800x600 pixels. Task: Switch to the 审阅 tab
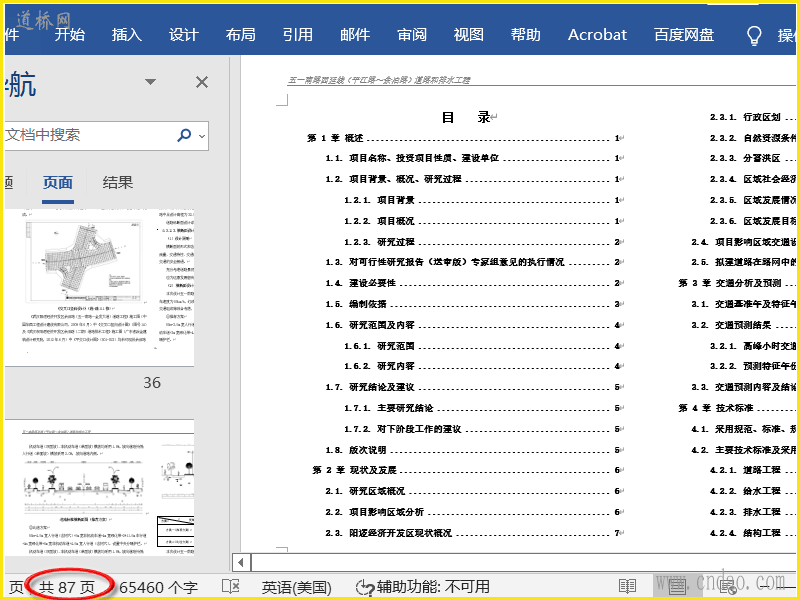412,35
